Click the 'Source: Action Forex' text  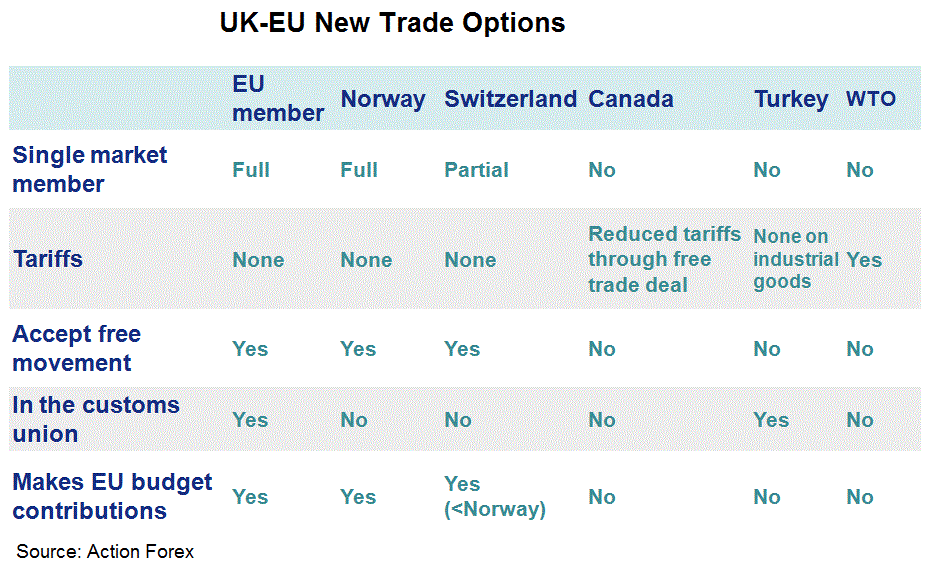105,551
